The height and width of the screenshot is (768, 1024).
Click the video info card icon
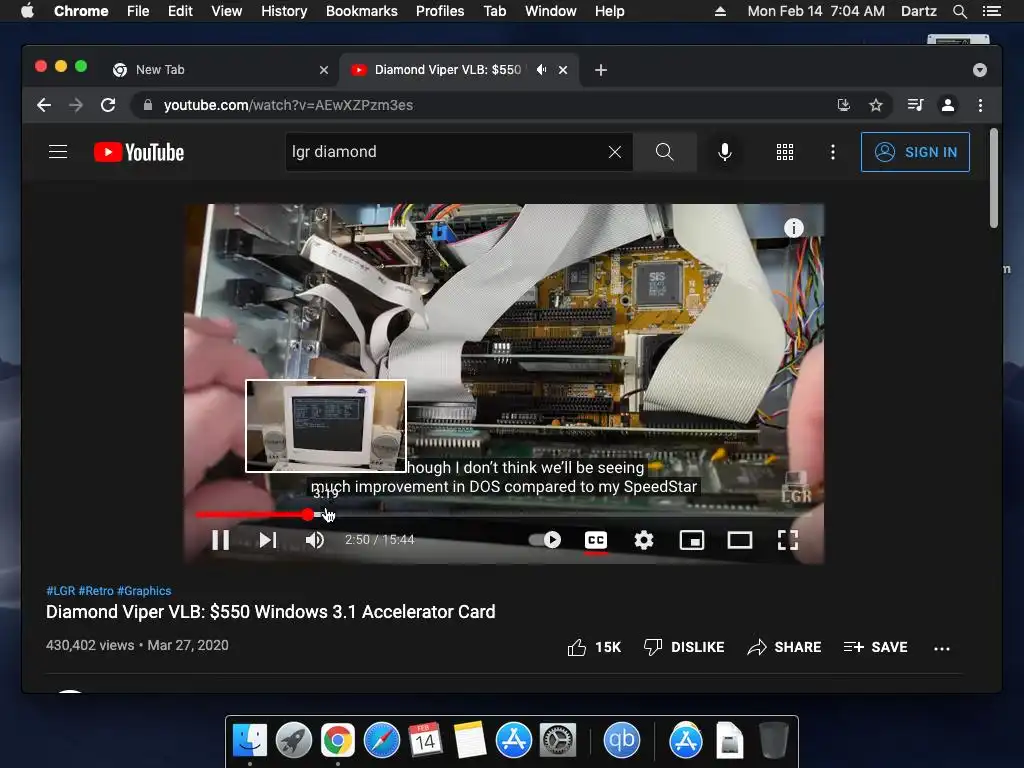tap(793, 228)
